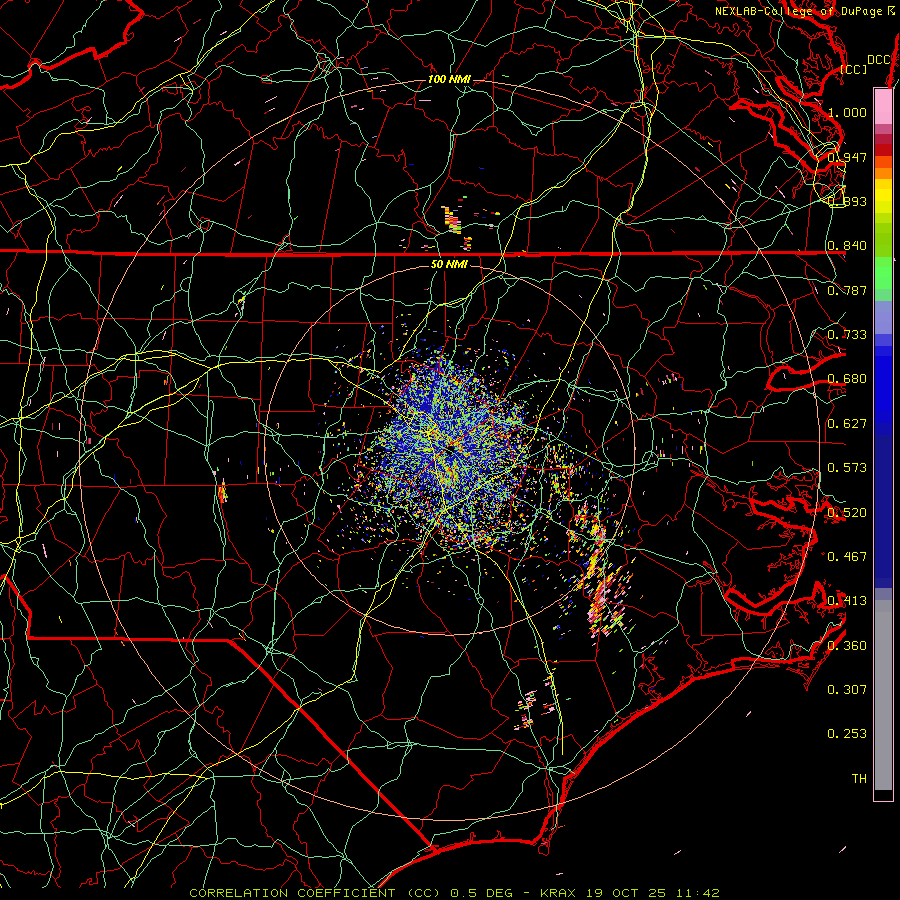
Task: Click the 0.520 scale value
Action: pos(847,513)
